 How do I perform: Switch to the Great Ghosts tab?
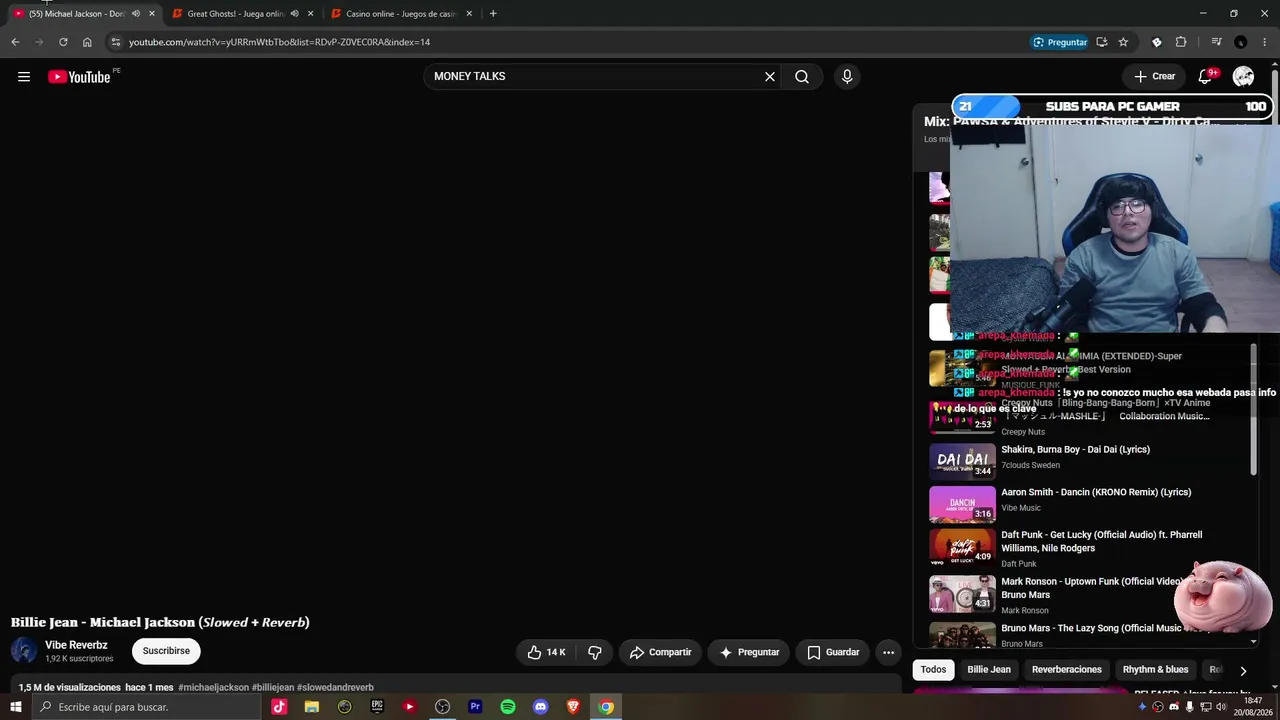tap(236, 14)
